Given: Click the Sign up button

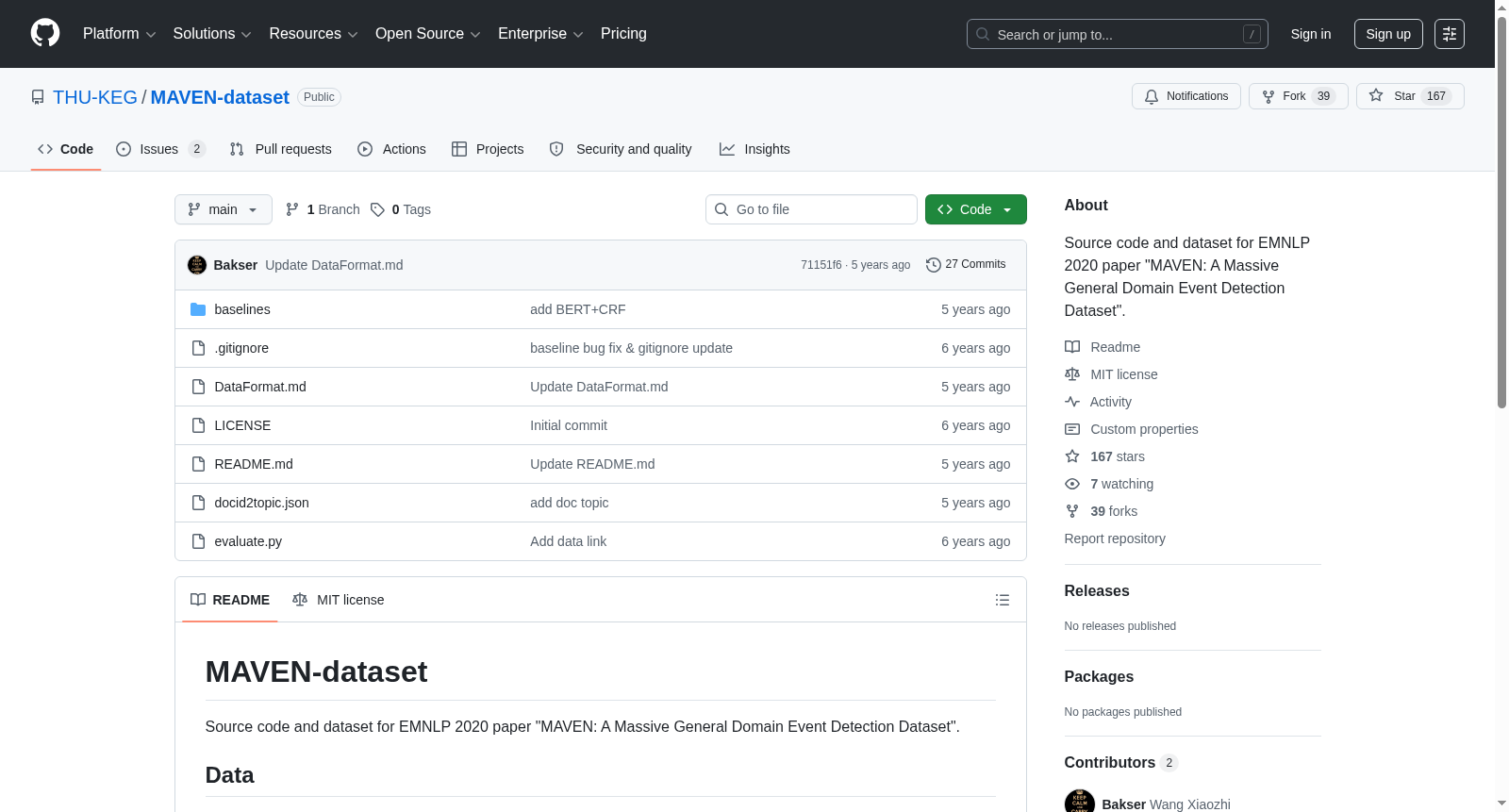Looking at the screenshot, I should [1388, 34].
